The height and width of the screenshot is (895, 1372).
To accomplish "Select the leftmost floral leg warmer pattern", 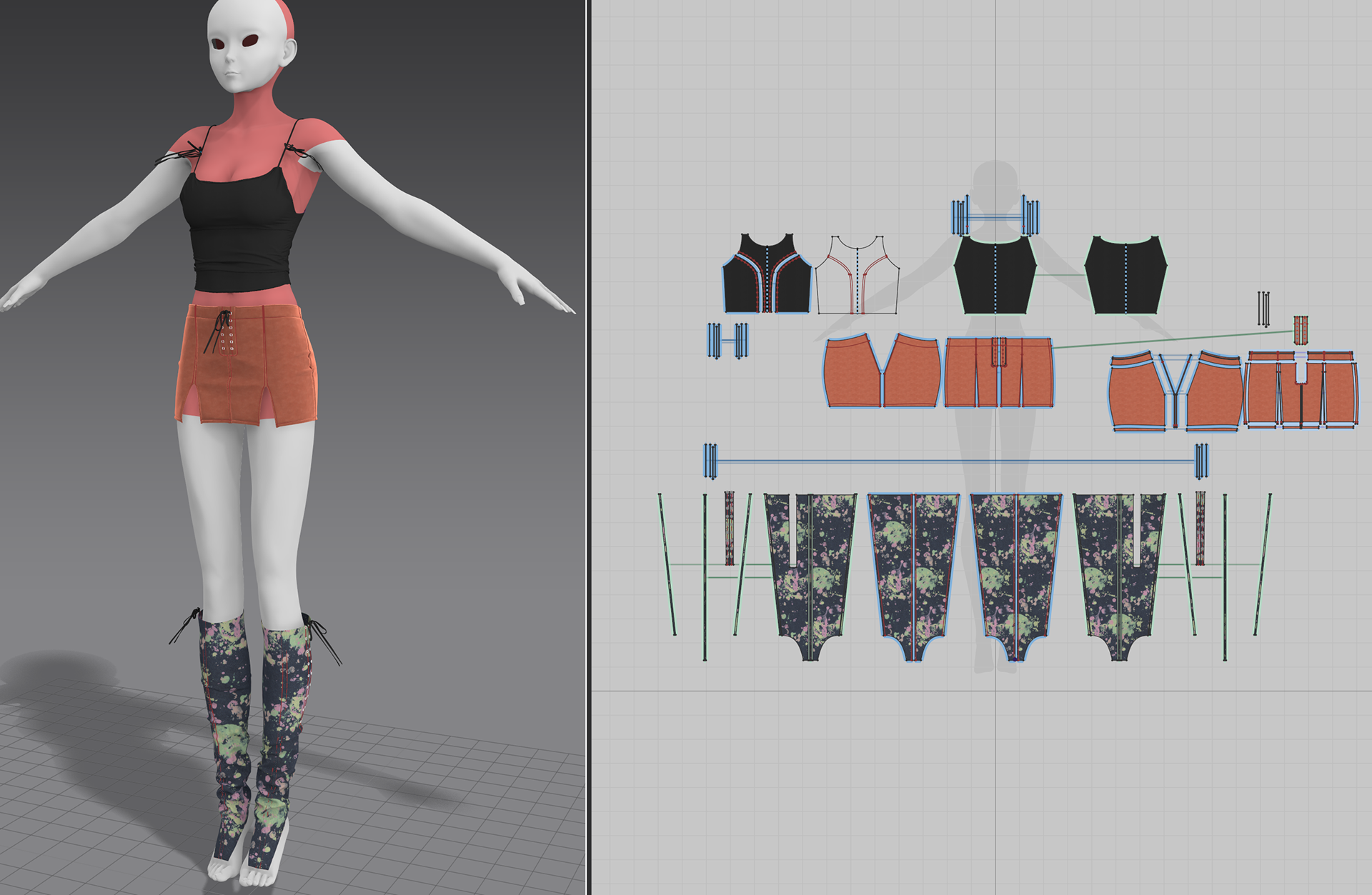I will (810, 576).
